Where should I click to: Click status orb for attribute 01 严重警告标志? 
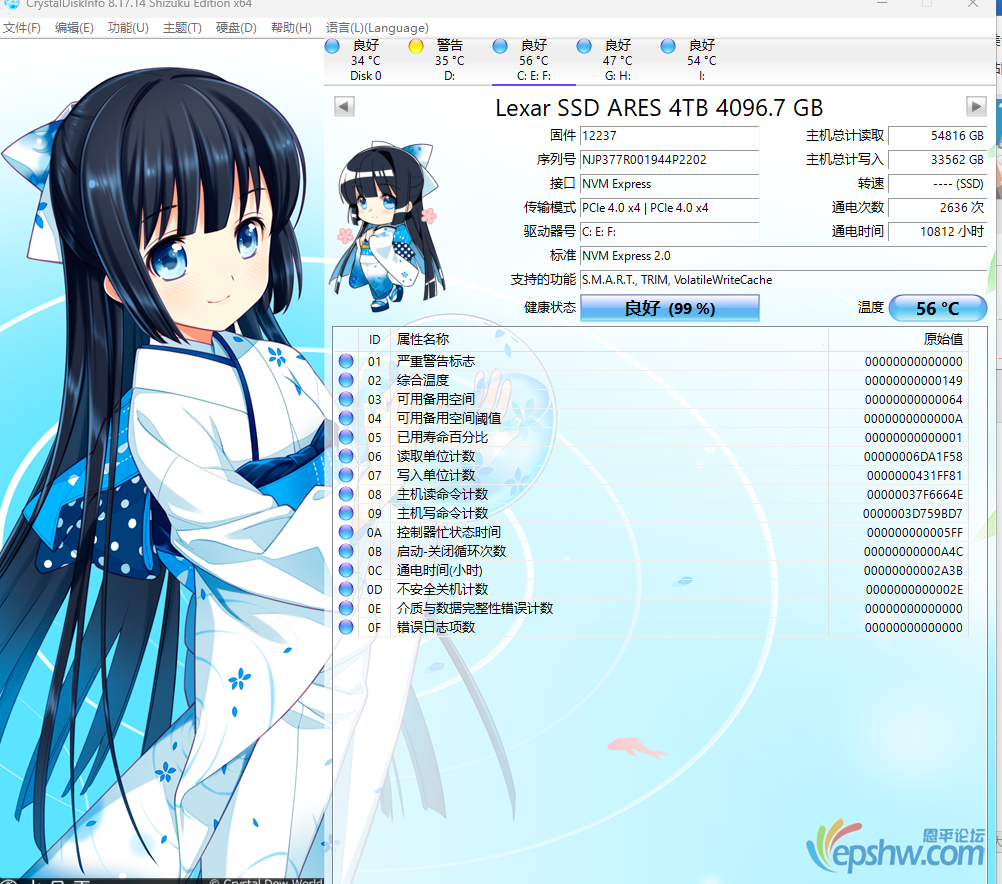346,361
